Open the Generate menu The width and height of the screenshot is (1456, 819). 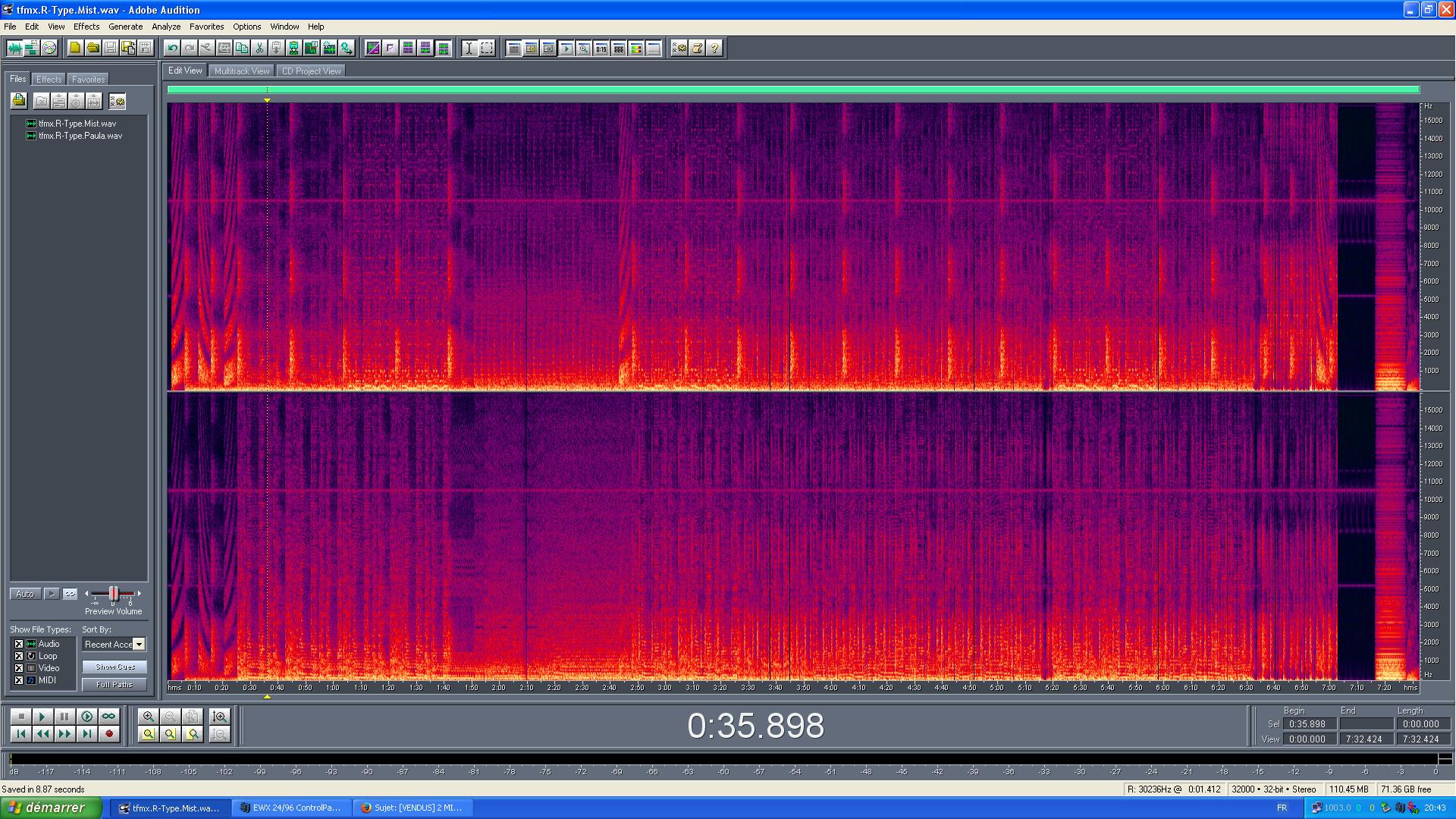tap(125, 27)
